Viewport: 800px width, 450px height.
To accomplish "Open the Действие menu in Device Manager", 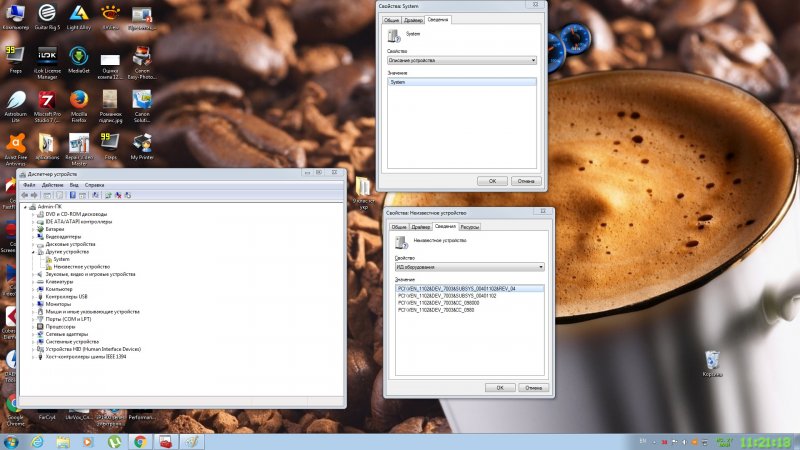I will 53,185.
